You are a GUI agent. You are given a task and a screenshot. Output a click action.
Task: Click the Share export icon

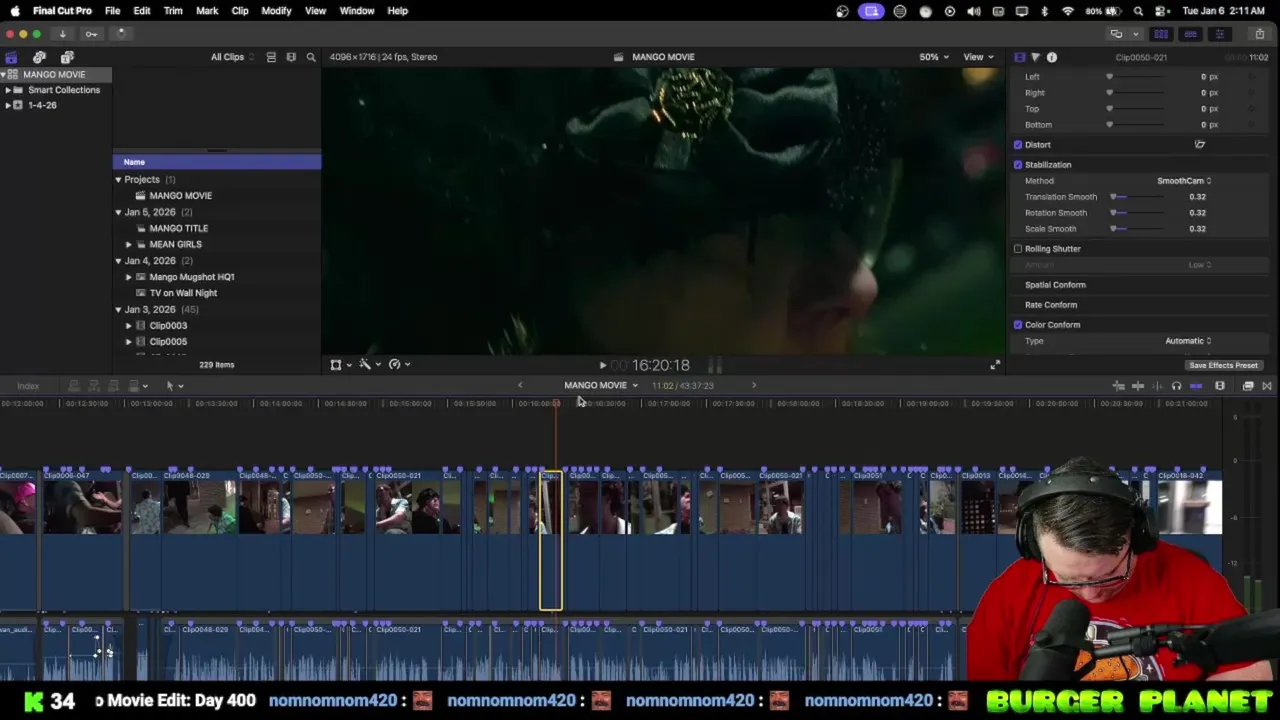[1259, 34]
